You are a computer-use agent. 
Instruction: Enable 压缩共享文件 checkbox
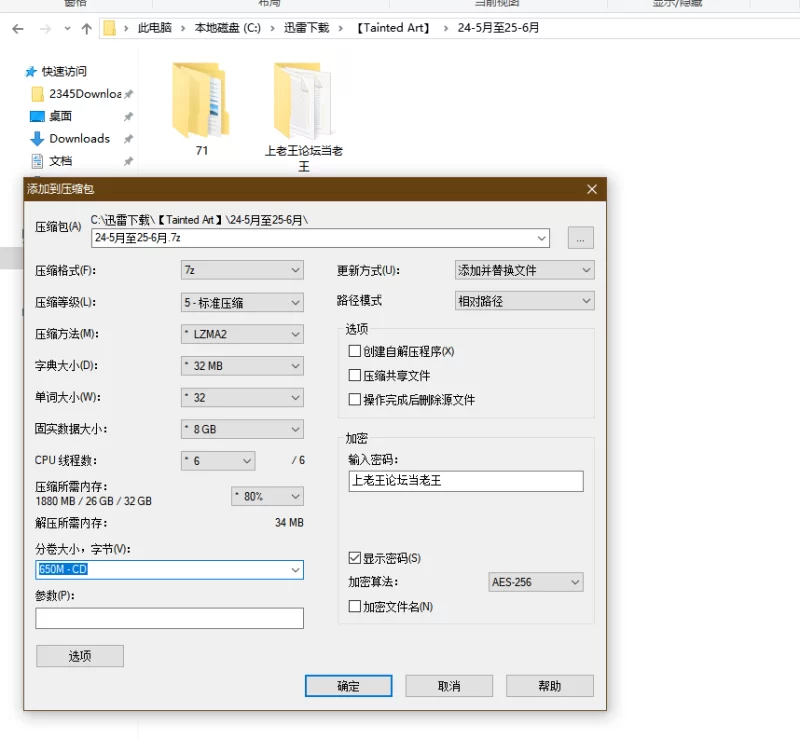pyautogui.click(x=355, y=375)
